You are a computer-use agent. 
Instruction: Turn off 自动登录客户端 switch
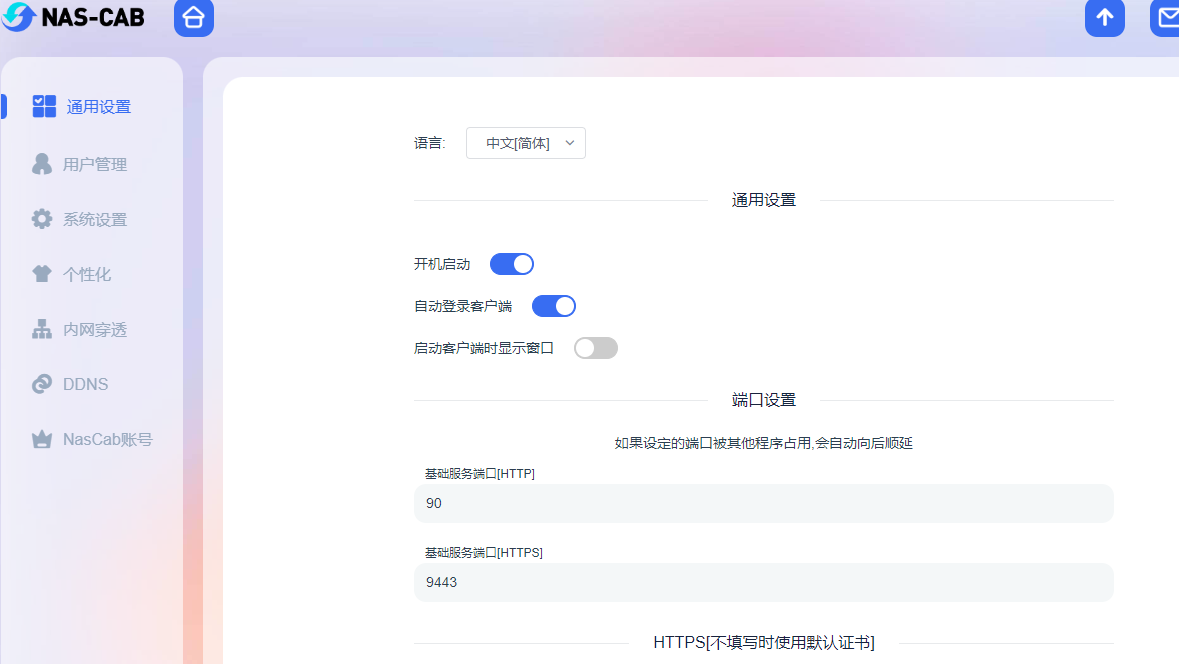click(554, 306)
